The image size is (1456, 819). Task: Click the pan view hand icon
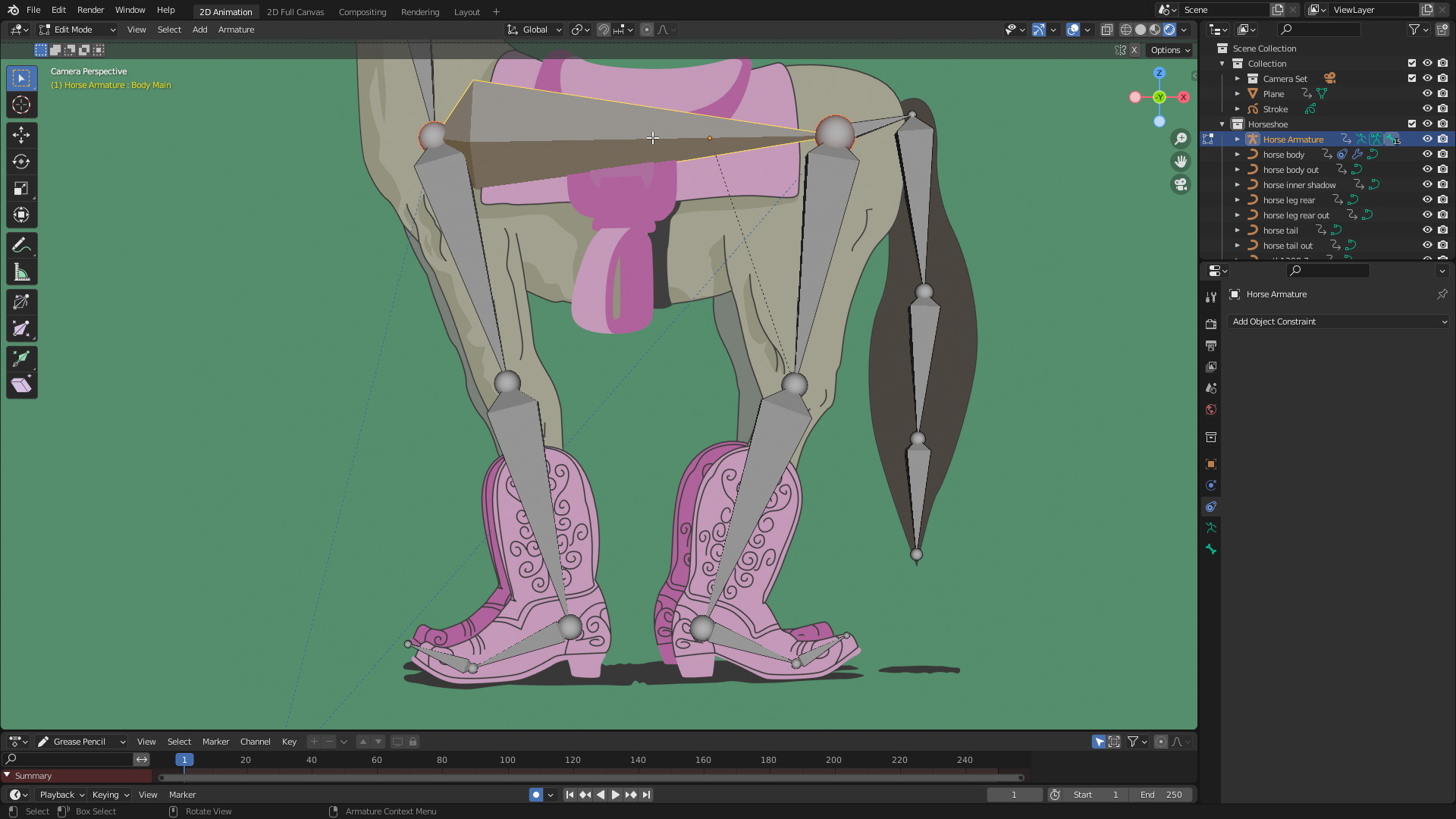[x=1181, y=162]
